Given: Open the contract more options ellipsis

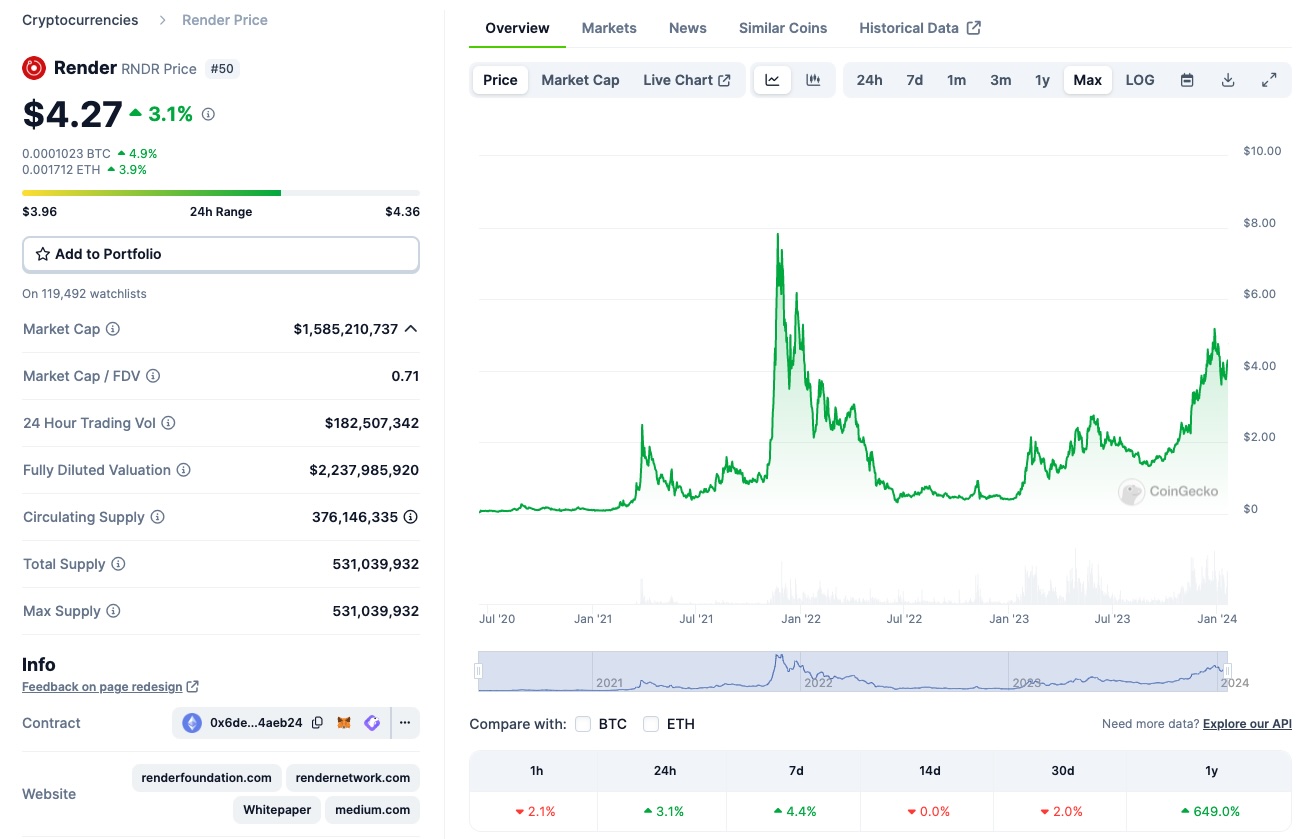Looking at the screenshot, I should tap(405, 723).
